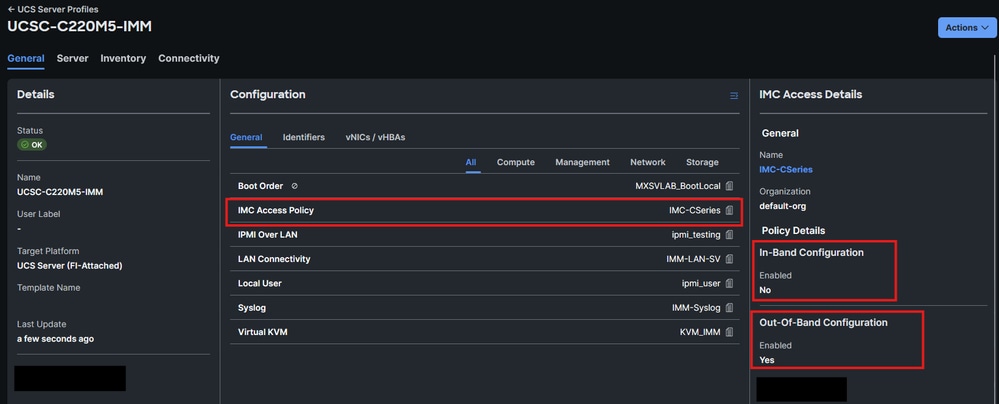The height and width of the screenshot is (404, 999).
Task: Select the Syslog row label
Action: coord(252,308)
